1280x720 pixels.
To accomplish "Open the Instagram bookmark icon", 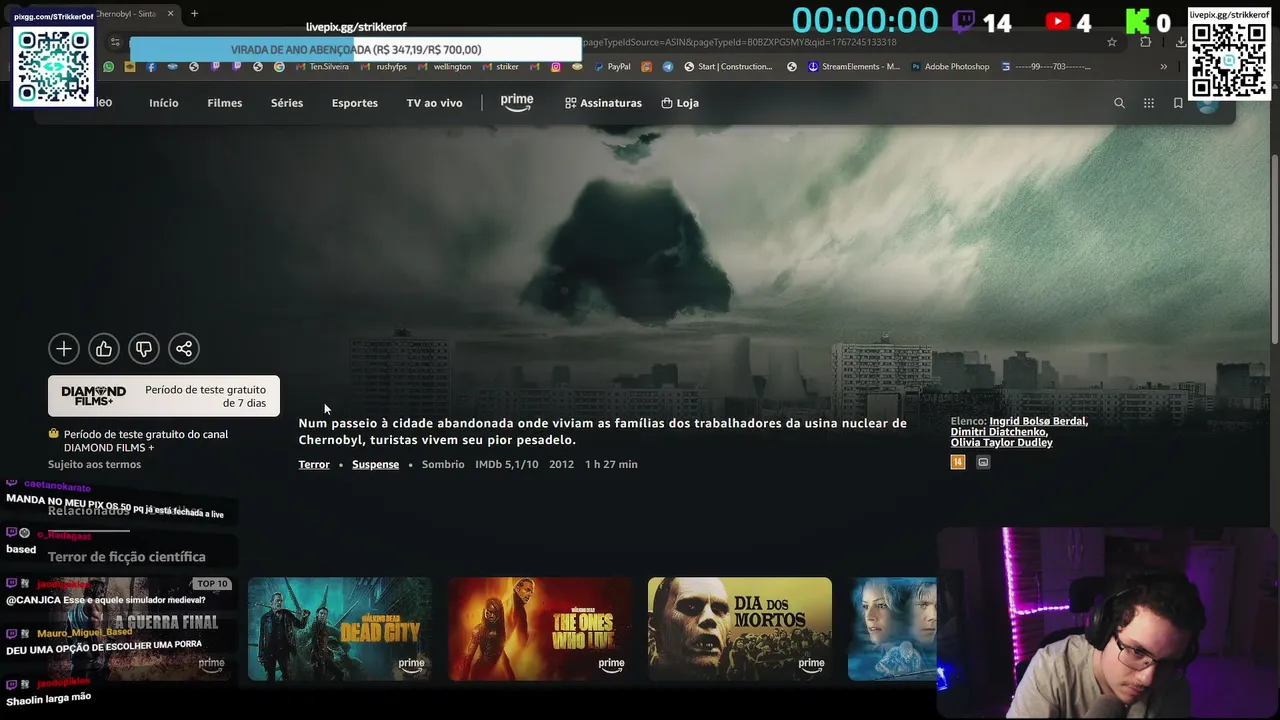I will 556,67.
